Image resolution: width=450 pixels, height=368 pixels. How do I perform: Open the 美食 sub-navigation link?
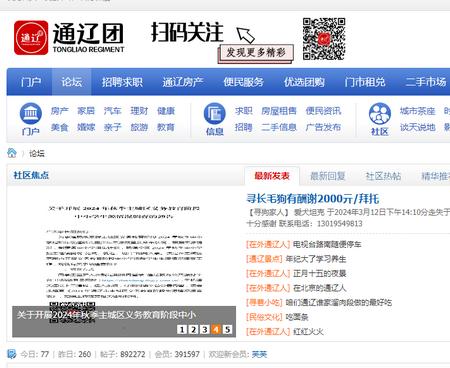tap(60, 127)
